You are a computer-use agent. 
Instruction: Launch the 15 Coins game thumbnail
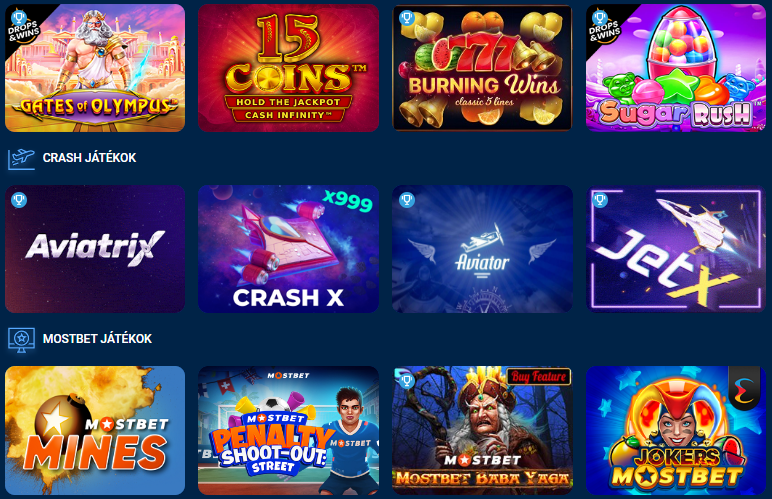pos(289,68)
